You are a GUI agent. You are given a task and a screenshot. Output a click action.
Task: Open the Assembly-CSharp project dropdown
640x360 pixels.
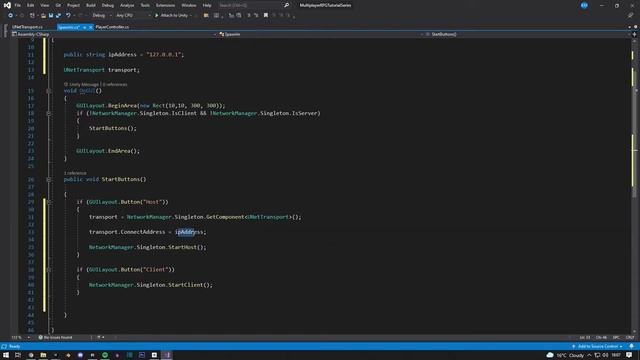[114, 34]
